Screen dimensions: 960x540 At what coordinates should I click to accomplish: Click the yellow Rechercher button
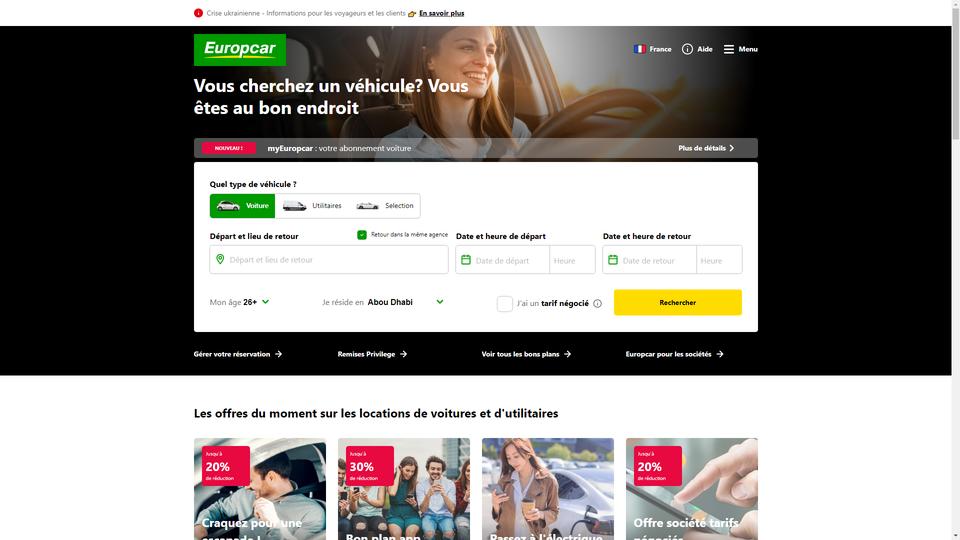[678, 302]
